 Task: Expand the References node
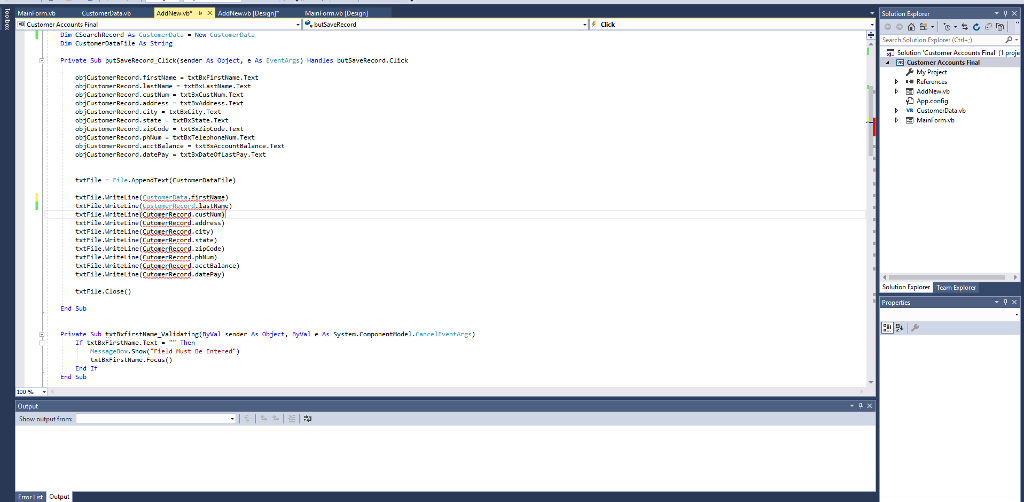click(896, 82)
